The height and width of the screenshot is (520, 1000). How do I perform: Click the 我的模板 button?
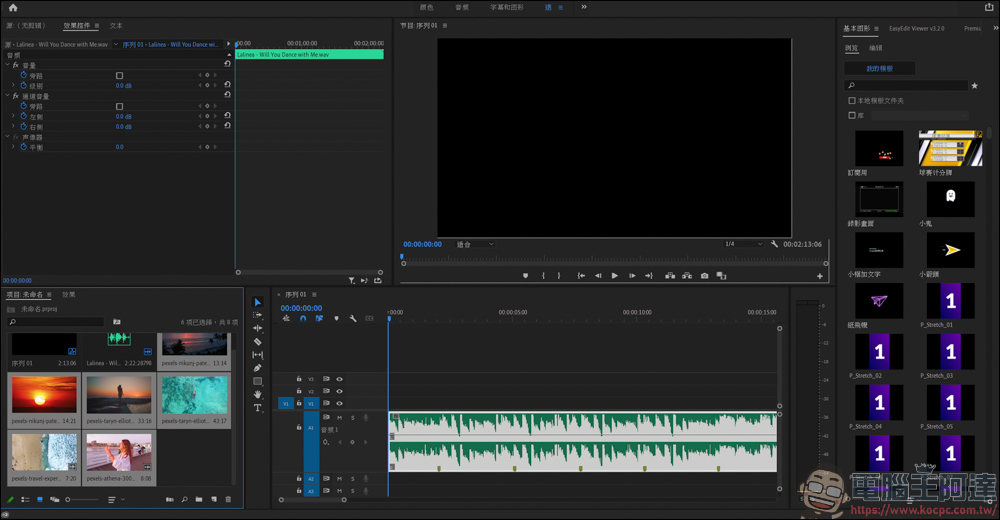[879, 68]
